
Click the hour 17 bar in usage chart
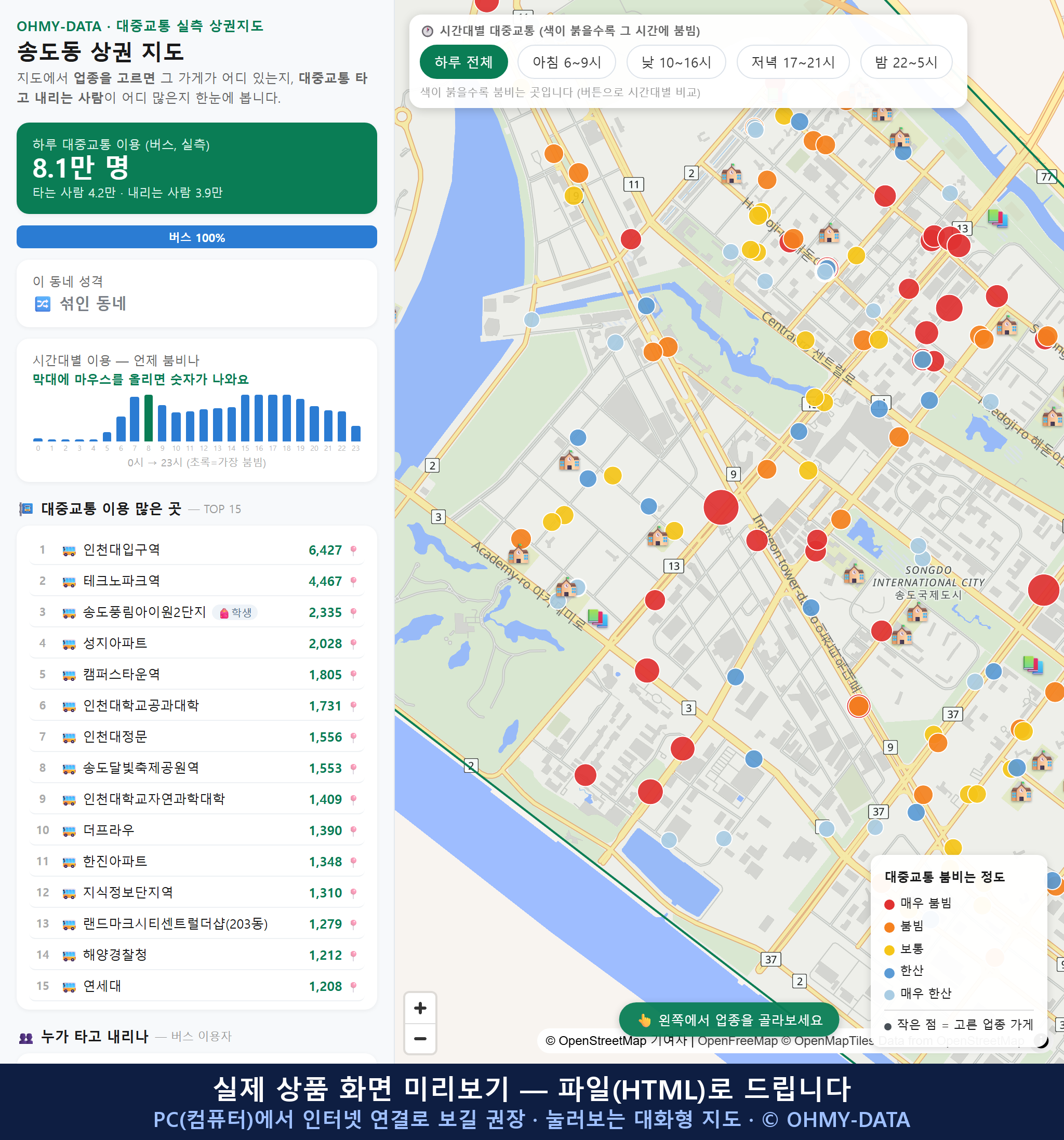273,418
